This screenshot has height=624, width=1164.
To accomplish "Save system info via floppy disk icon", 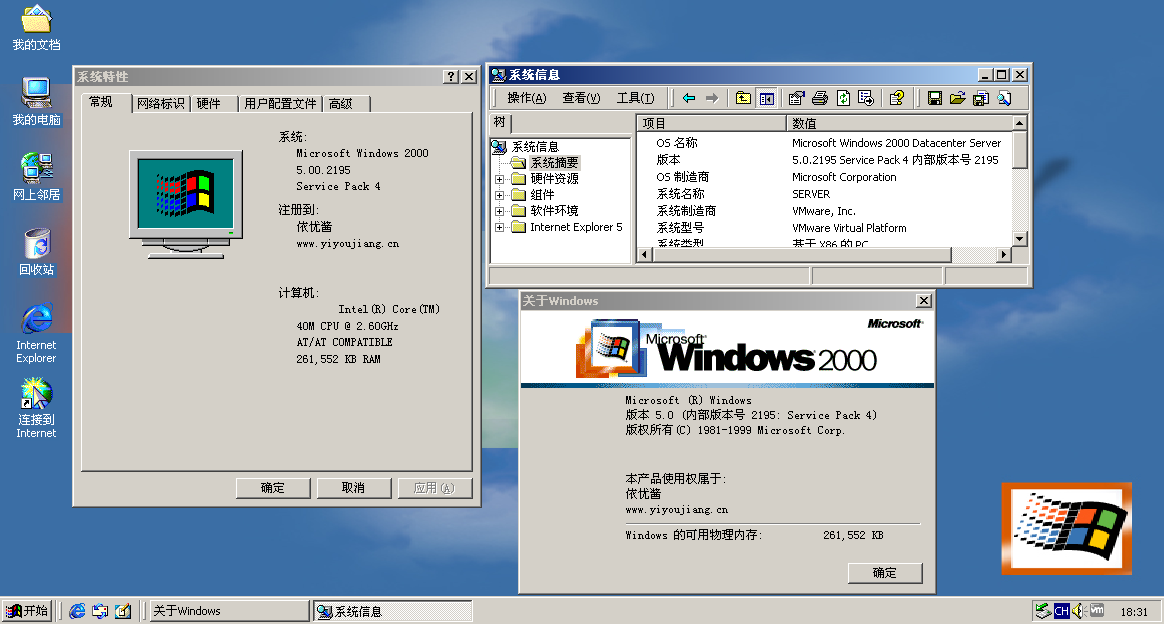I will 935,98.
